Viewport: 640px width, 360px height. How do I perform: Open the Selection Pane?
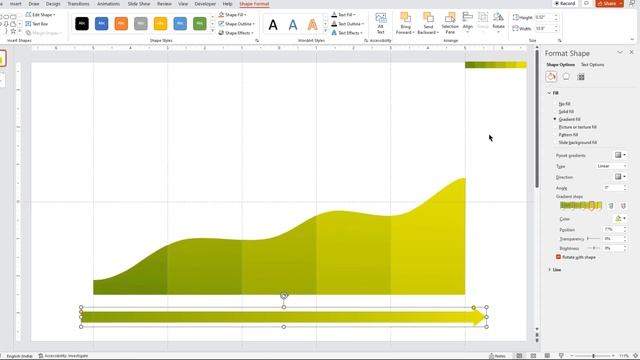pyautogui.click(x=450, y=23)
